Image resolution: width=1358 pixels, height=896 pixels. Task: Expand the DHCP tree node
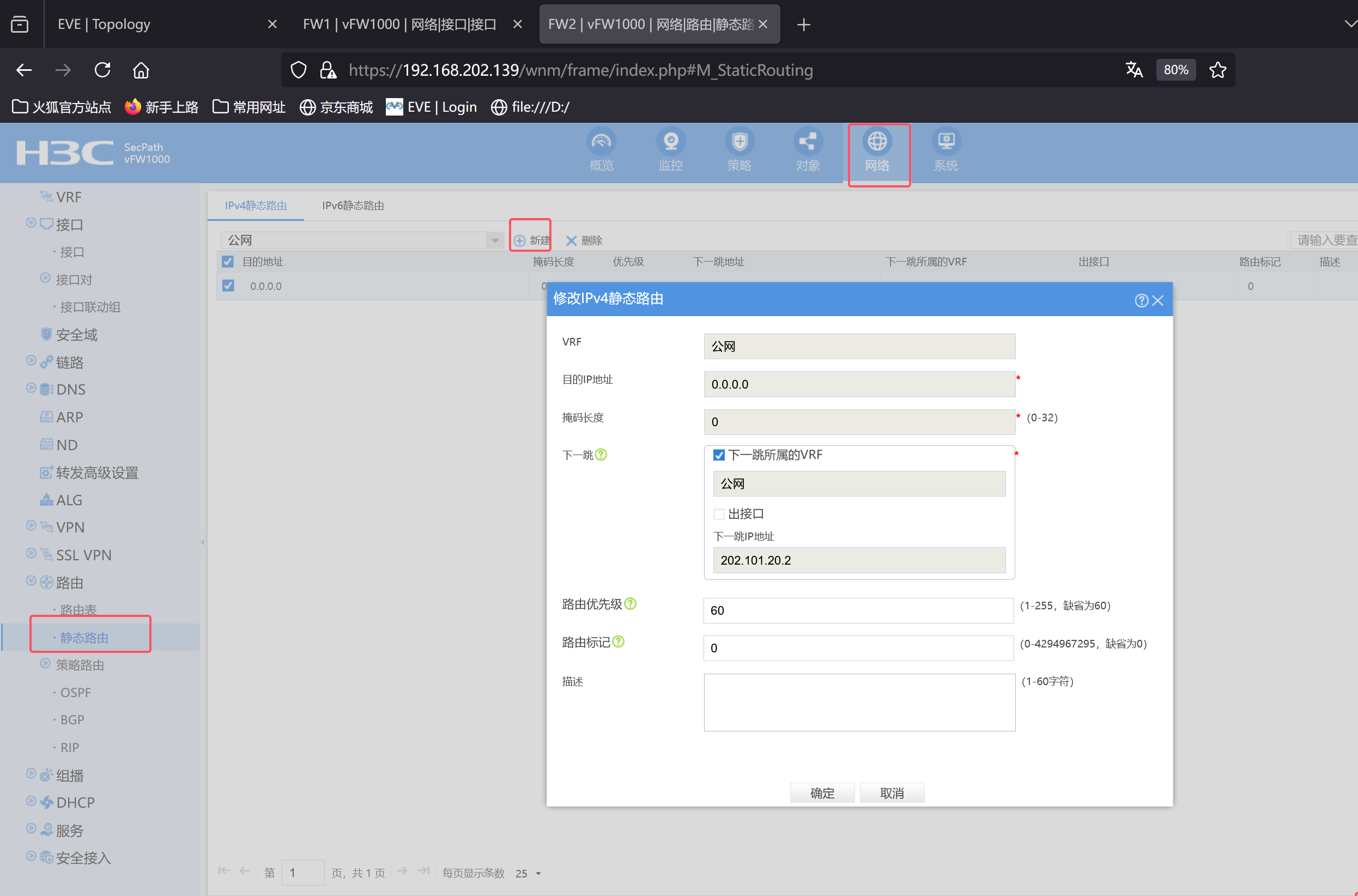tap(32, 801)
